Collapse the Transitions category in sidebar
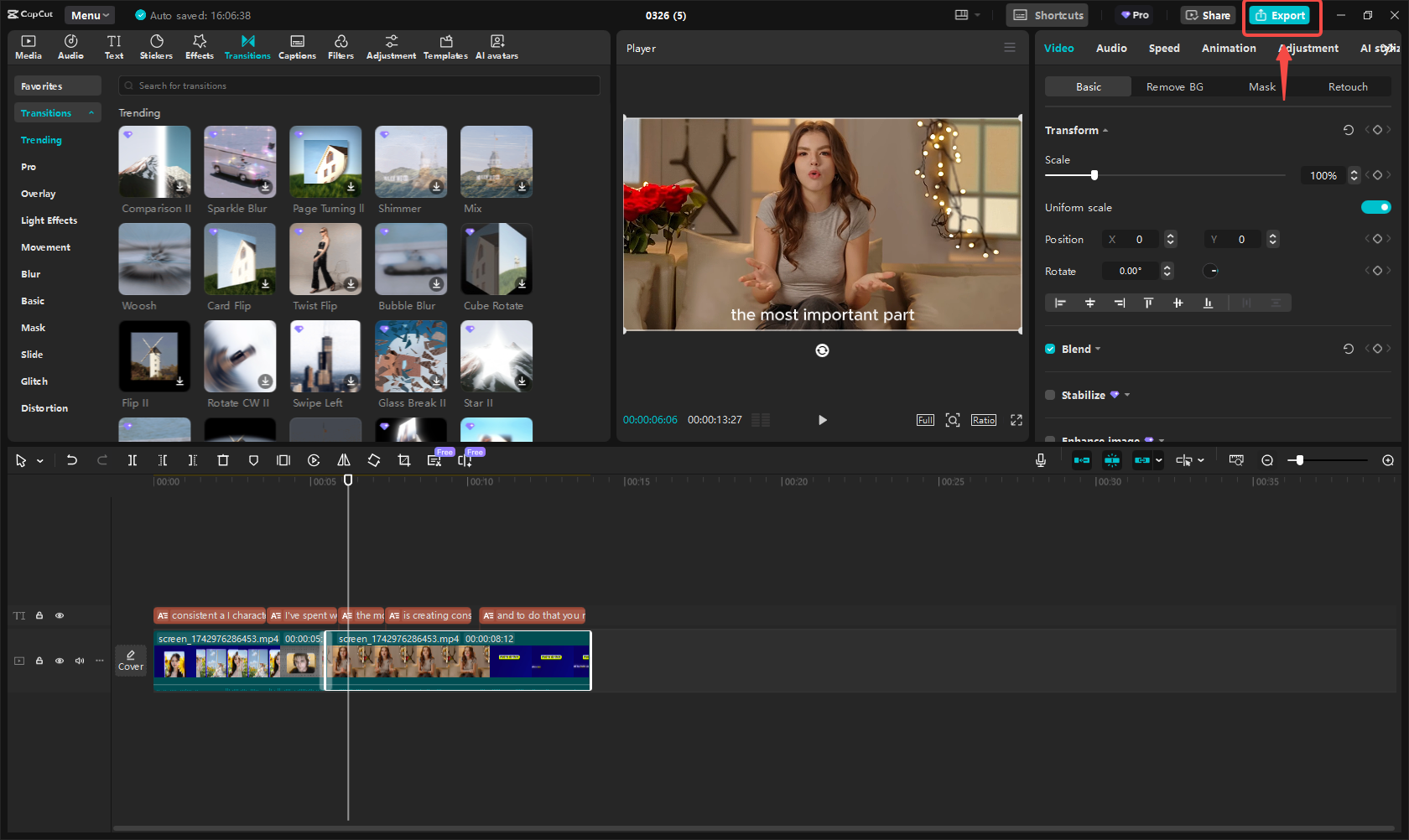 [x=91, y=113]
